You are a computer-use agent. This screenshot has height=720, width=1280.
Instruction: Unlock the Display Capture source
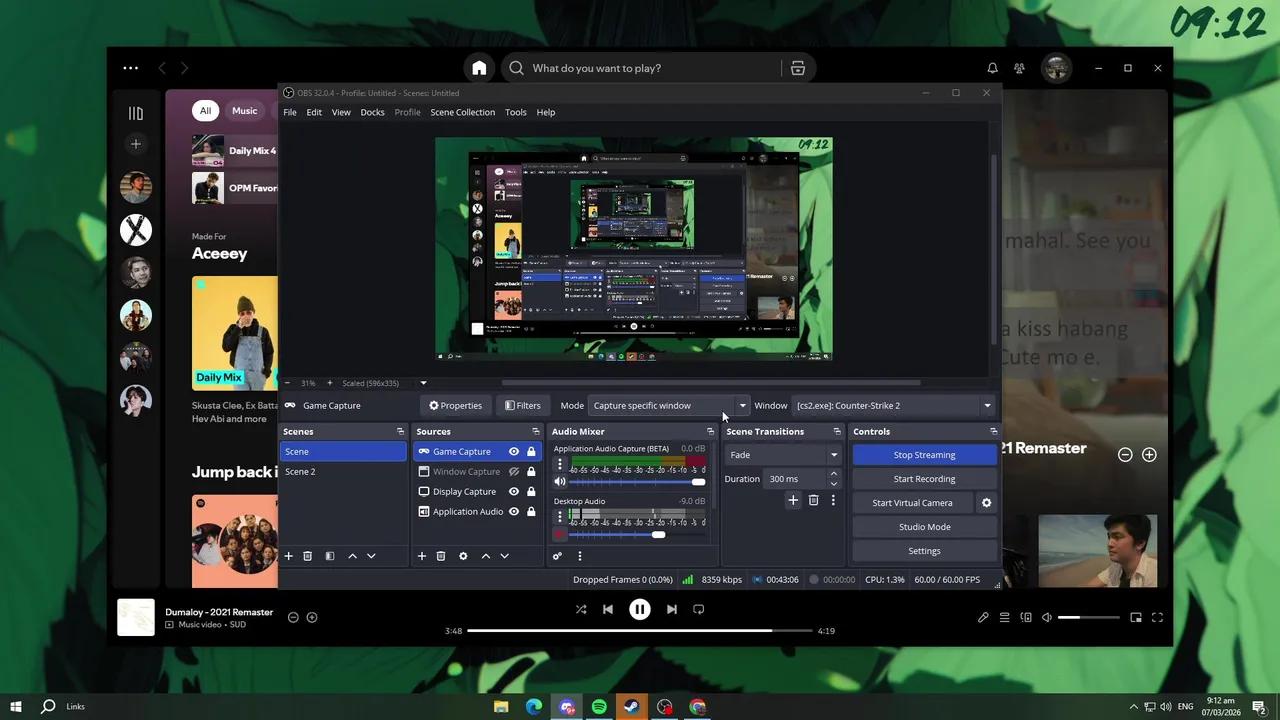click(x=531, y=491)
